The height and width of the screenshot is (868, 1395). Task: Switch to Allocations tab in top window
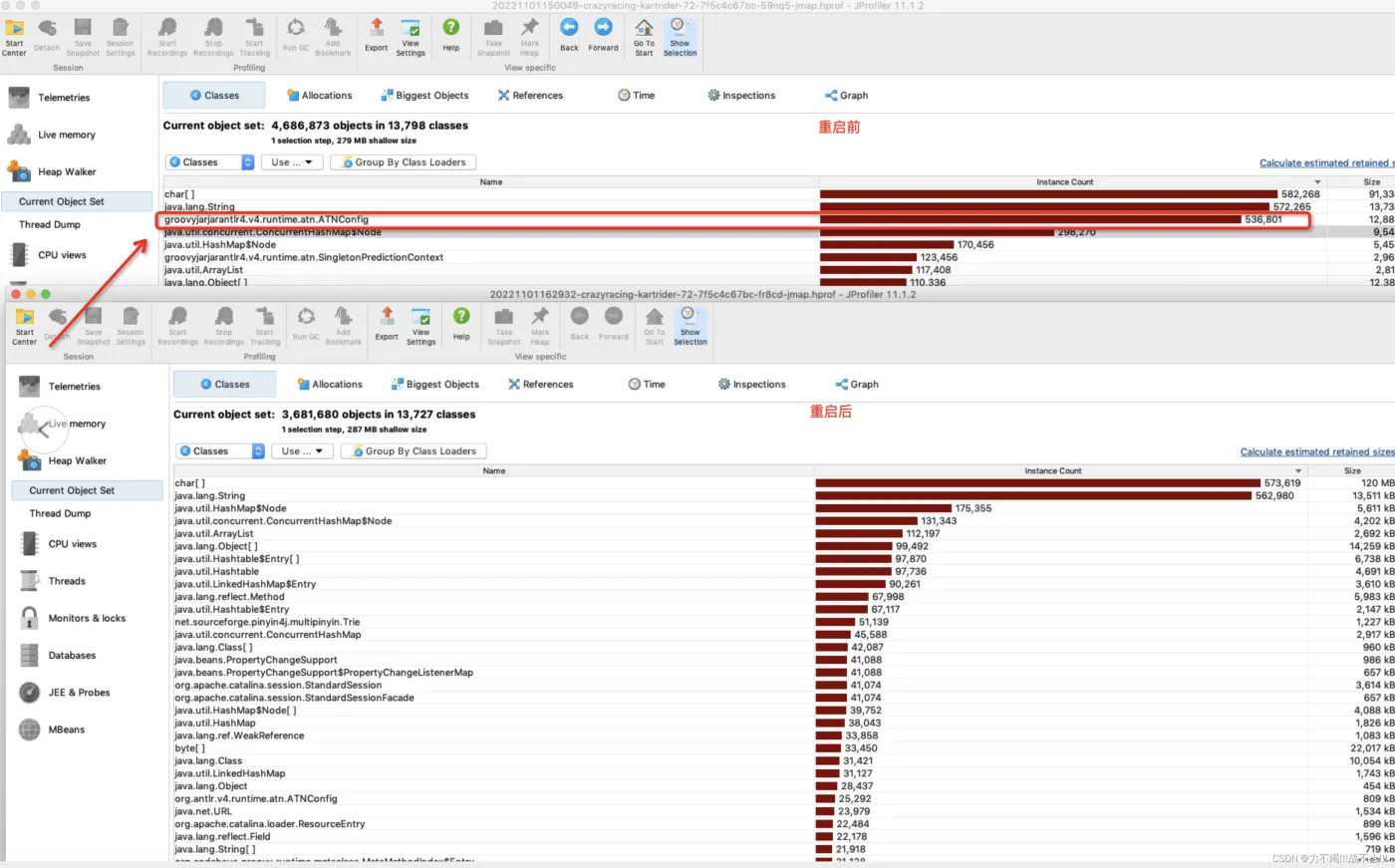click(x=320, y=96)
